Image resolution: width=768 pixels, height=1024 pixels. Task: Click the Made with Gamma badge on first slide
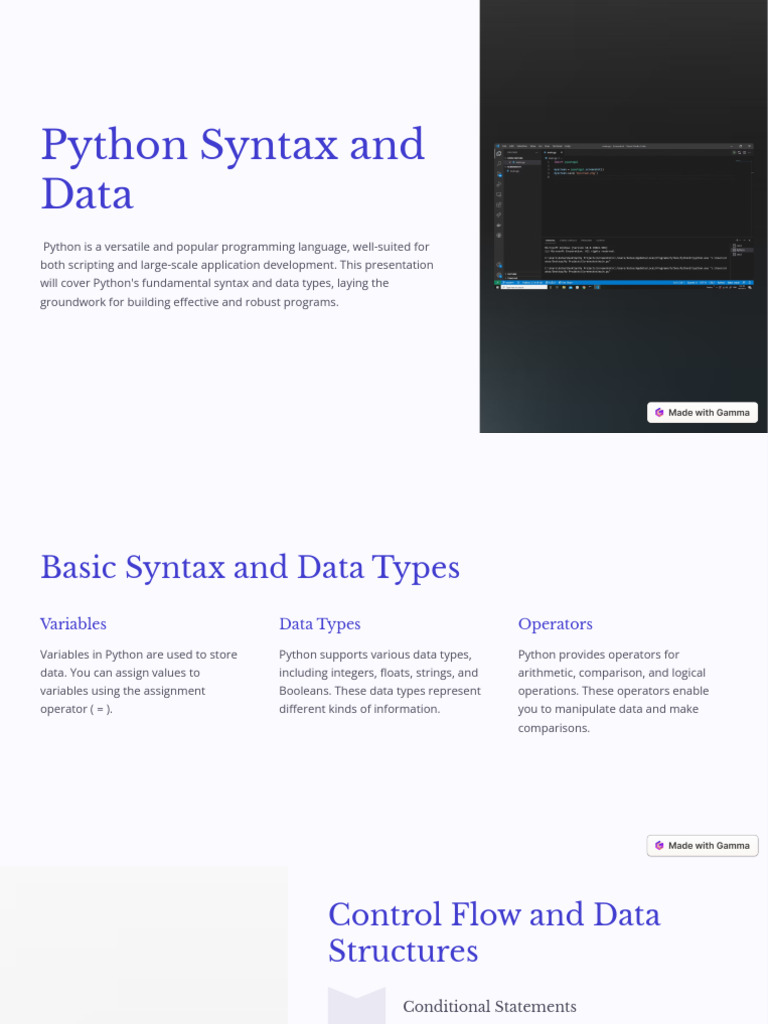tap(702, 412)
